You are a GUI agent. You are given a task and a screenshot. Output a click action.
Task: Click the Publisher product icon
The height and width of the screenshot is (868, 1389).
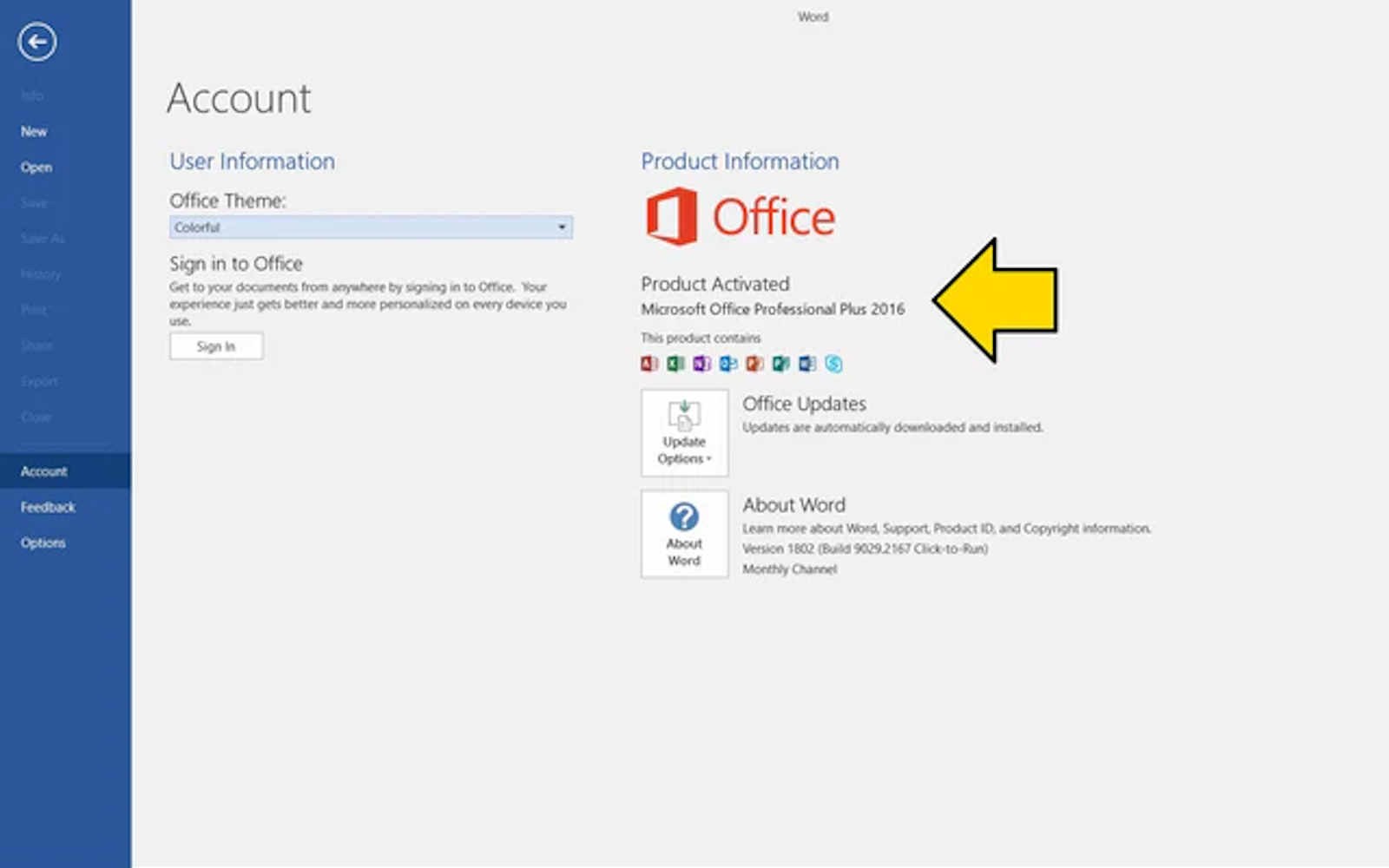(x=781, y=364)
